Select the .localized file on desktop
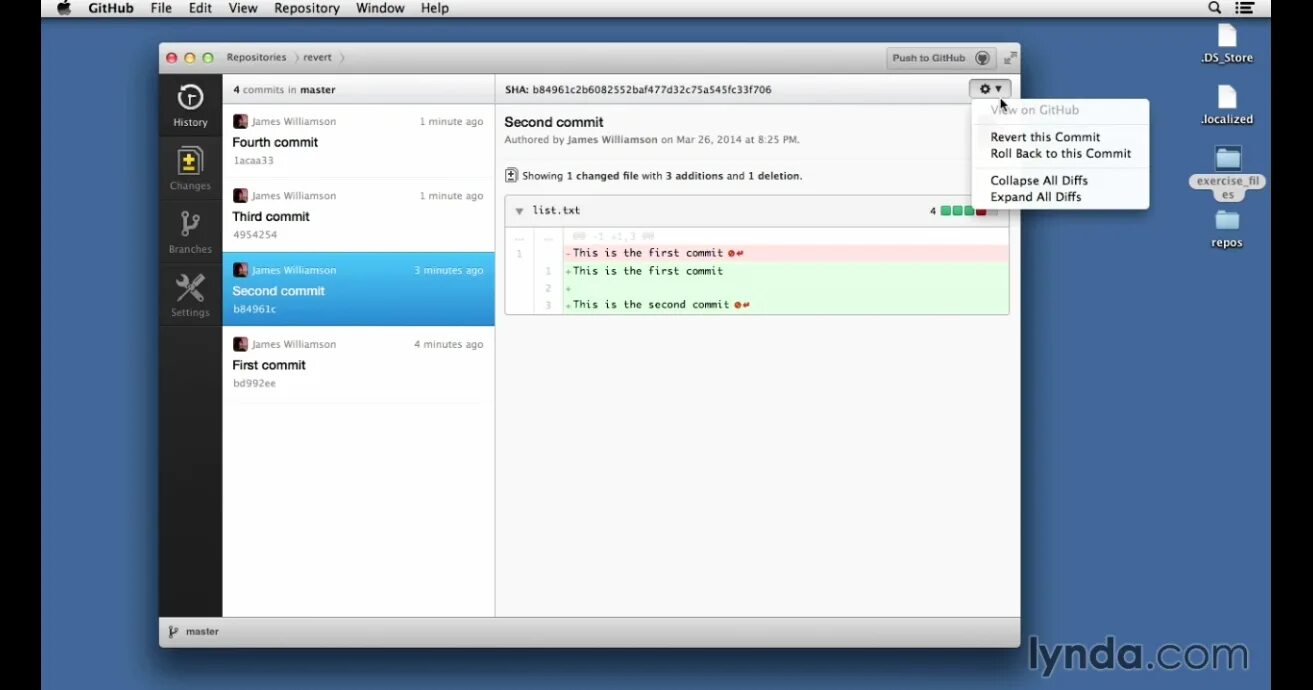The height and width of the screenshot is (690, 1313). tap(1227, 105)
